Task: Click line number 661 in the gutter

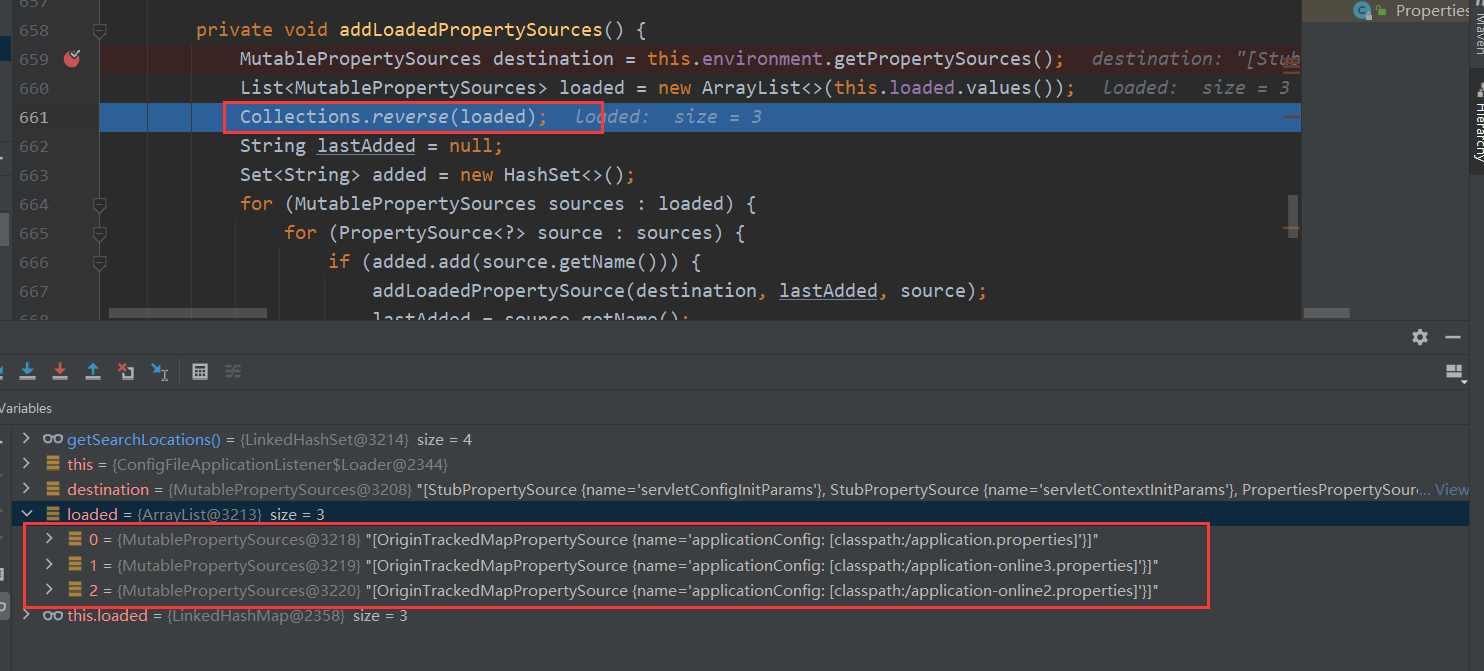Action: pos(33,117)
